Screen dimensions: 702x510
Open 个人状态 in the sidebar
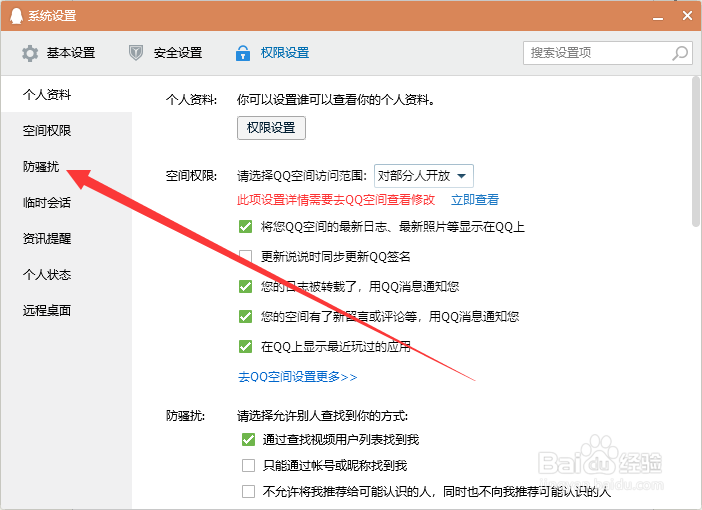66,274
